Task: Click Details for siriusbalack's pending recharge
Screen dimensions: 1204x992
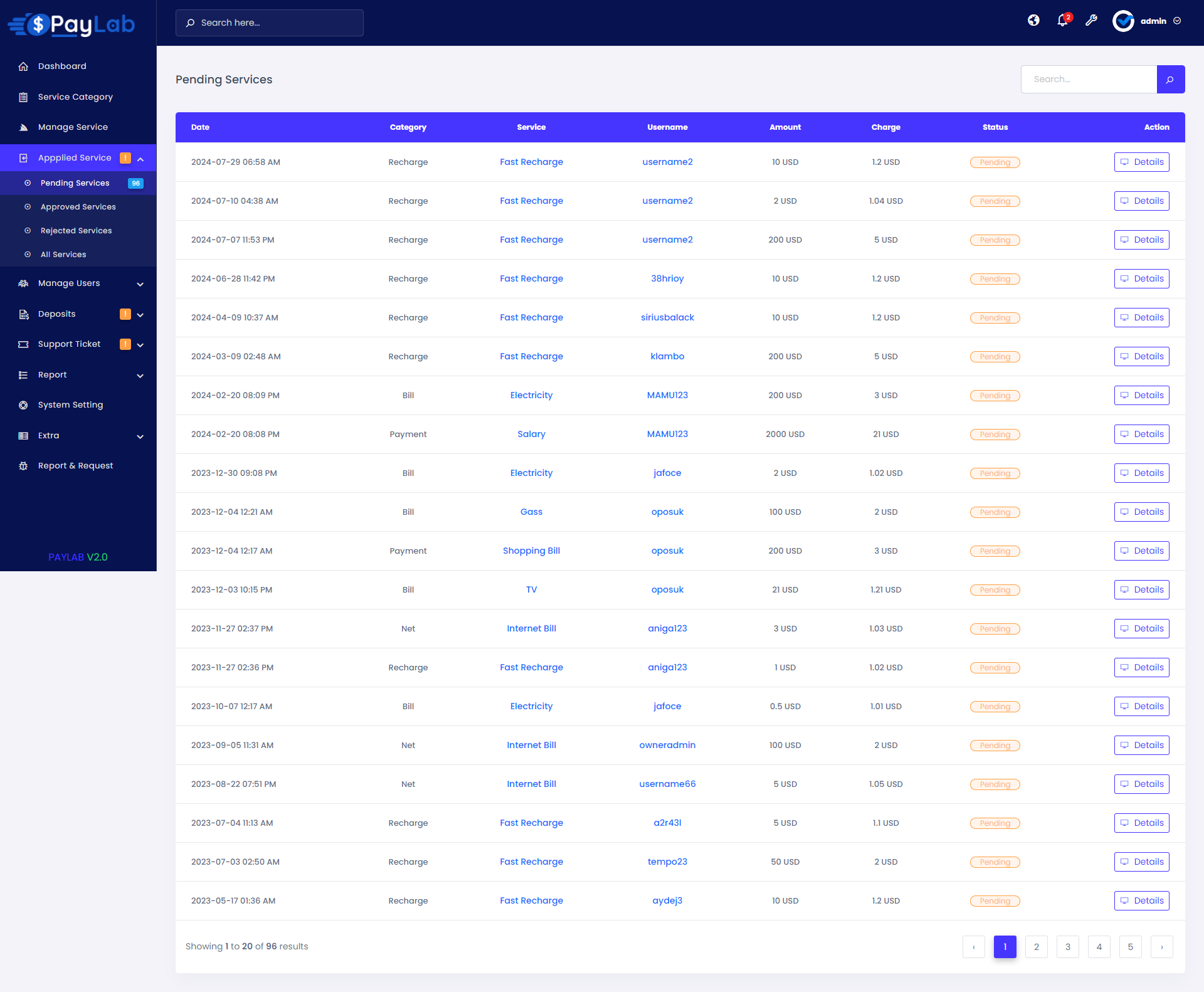Action: pyautogui.click(x=1141, y=317)
